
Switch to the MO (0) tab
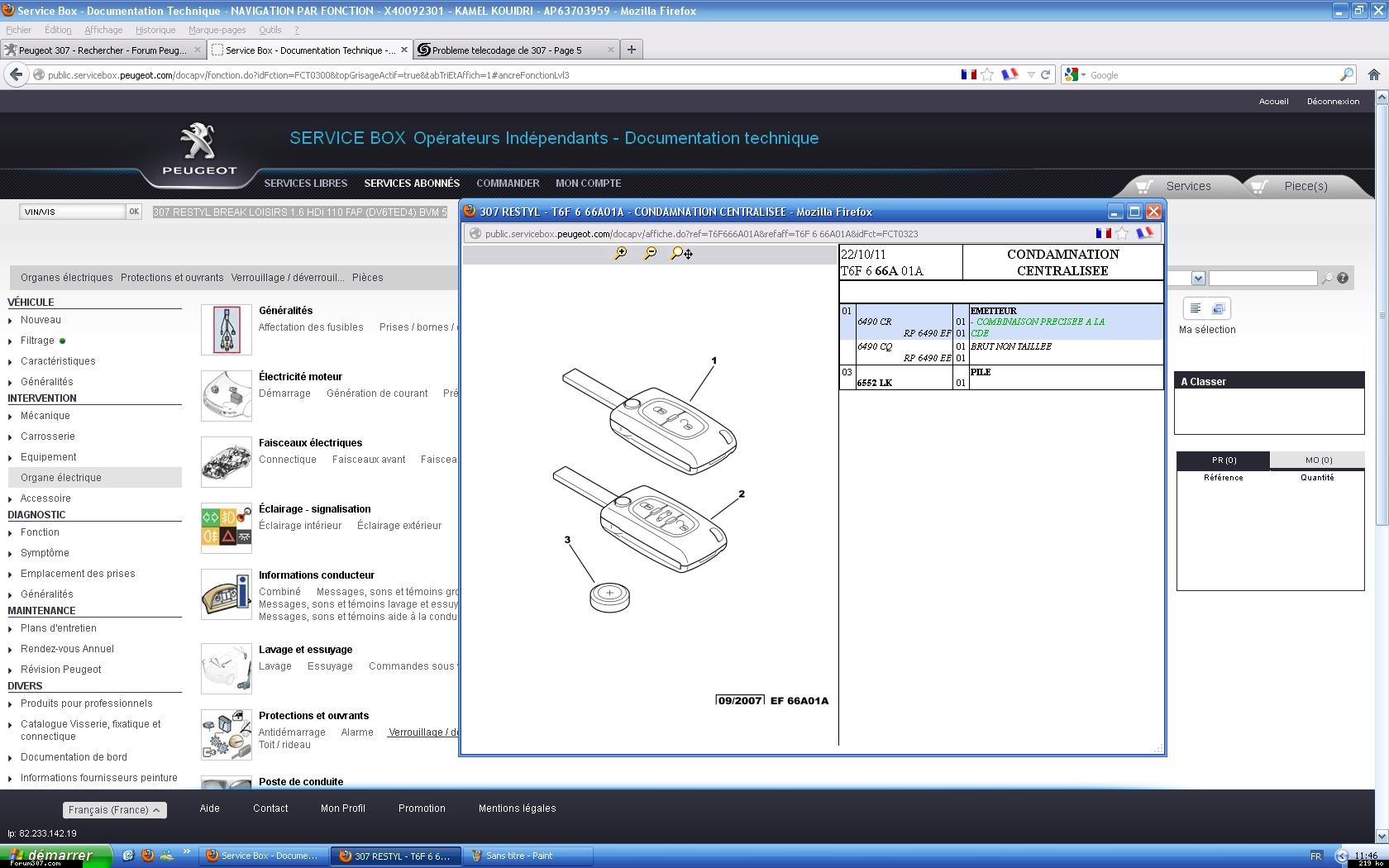(1318, 460)
